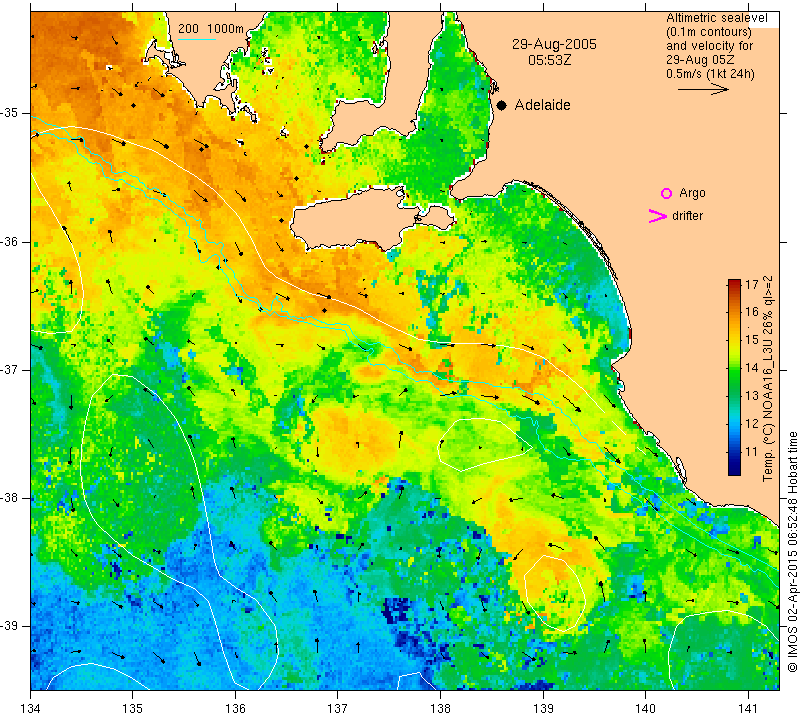This screenshot has height=720, width=800.
Task: Click the 29-Aug-2005 date label
Action: (x=554, y=44)
